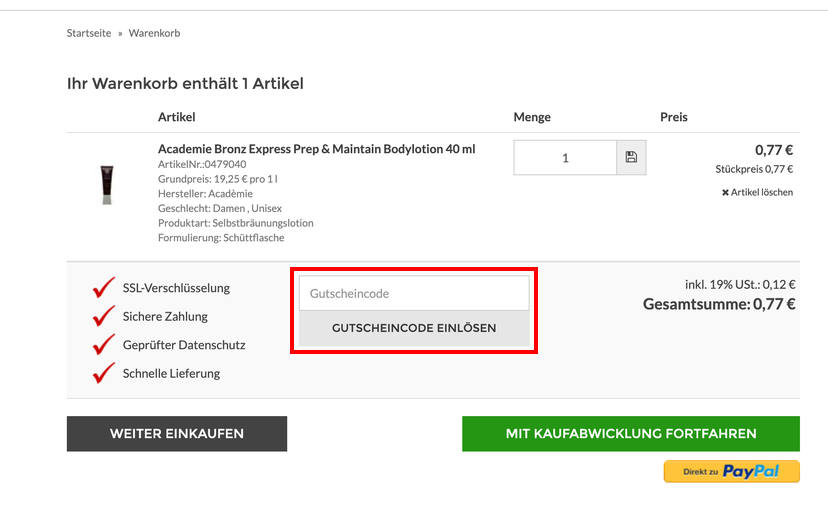Screen dimensions: 828x518
Task: Select the text 'Hersteller: Académie'
Action: pos(205,194)
